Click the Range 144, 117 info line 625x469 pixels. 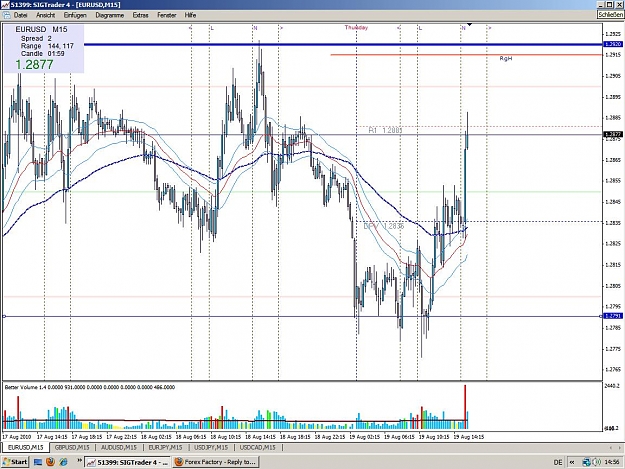click(47, 46)
